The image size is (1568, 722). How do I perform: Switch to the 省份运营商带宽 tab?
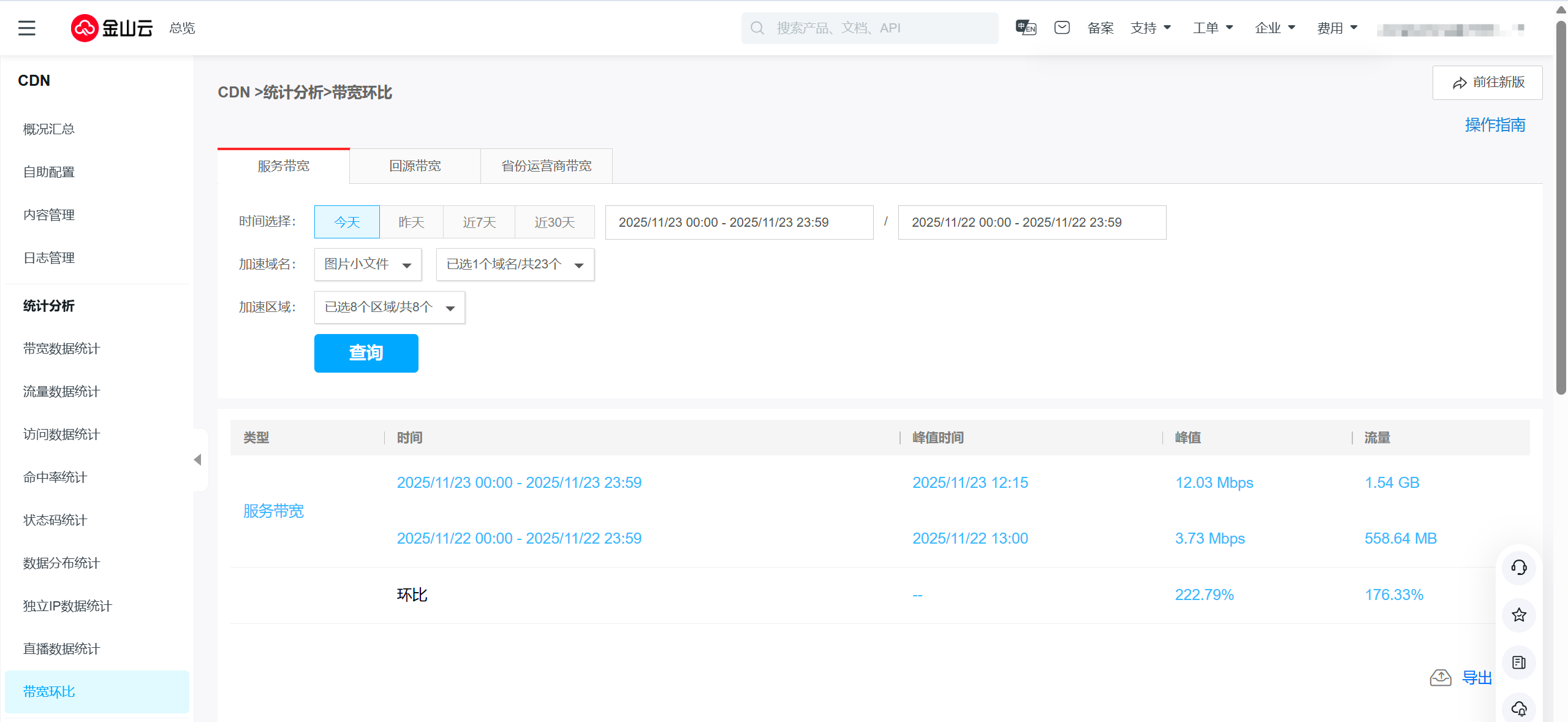[546, 166]
